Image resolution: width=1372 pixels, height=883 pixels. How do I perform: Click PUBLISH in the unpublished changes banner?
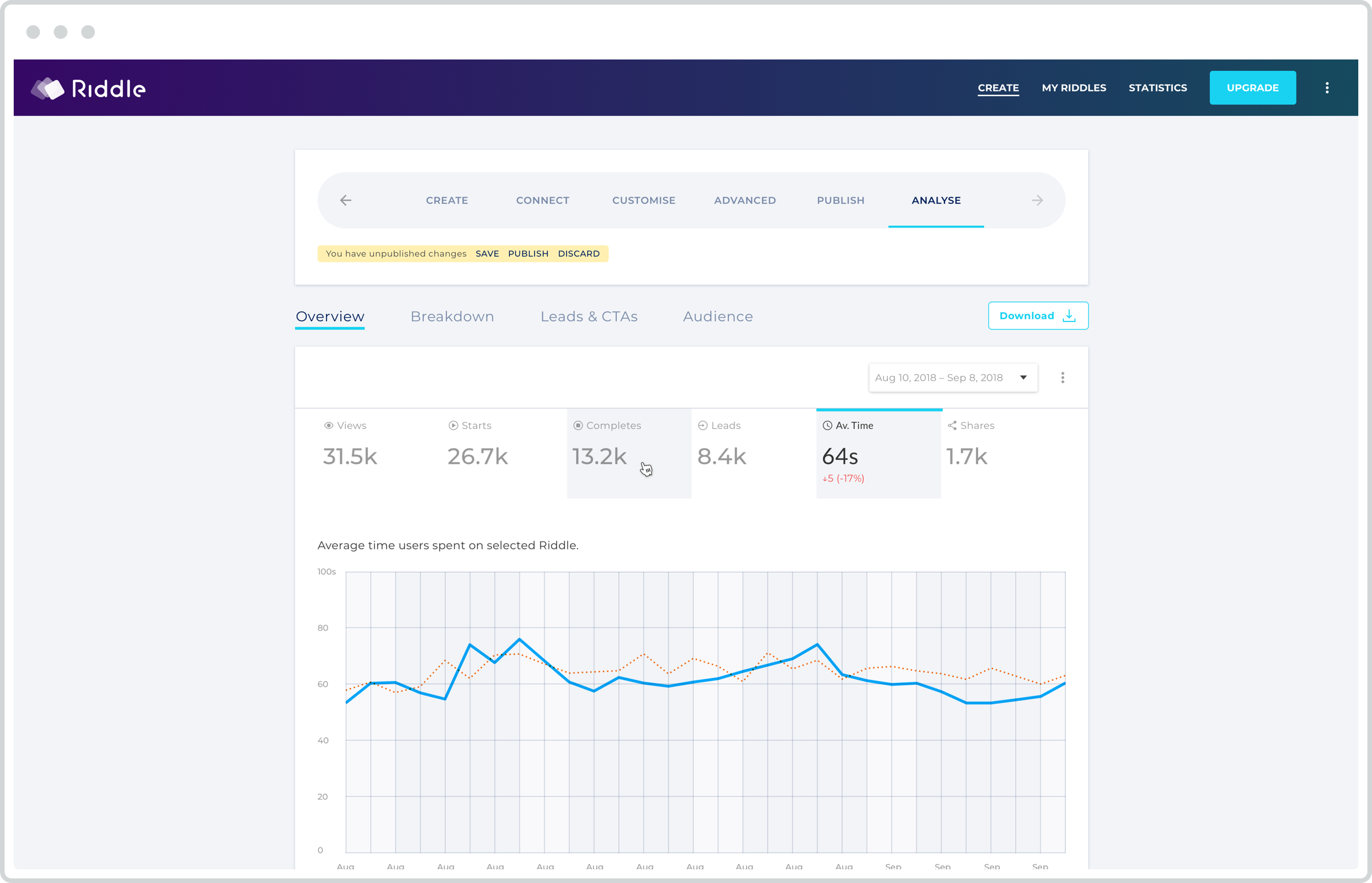[528, 253]
